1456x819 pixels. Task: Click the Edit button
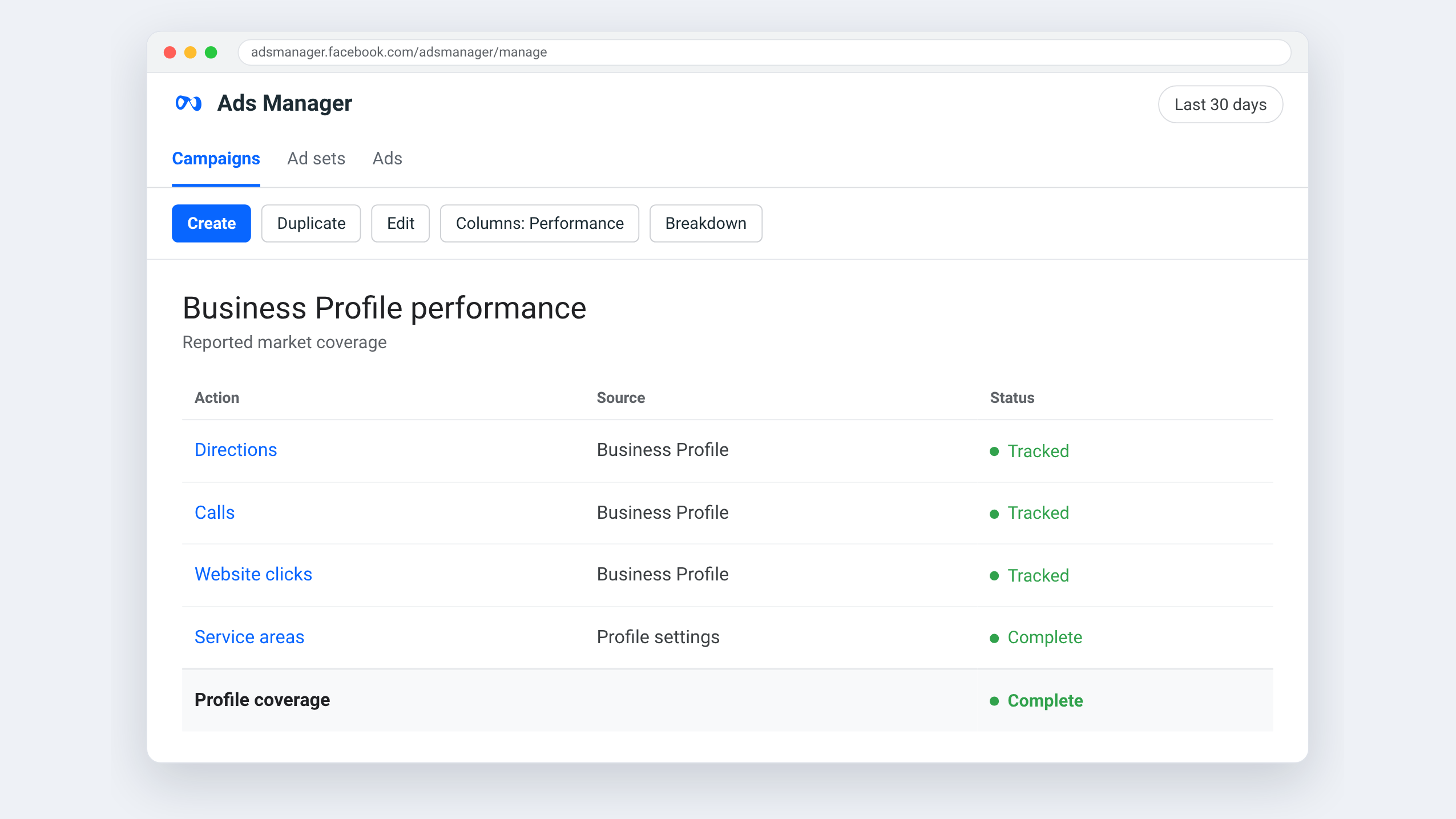[x=400, y=223]
